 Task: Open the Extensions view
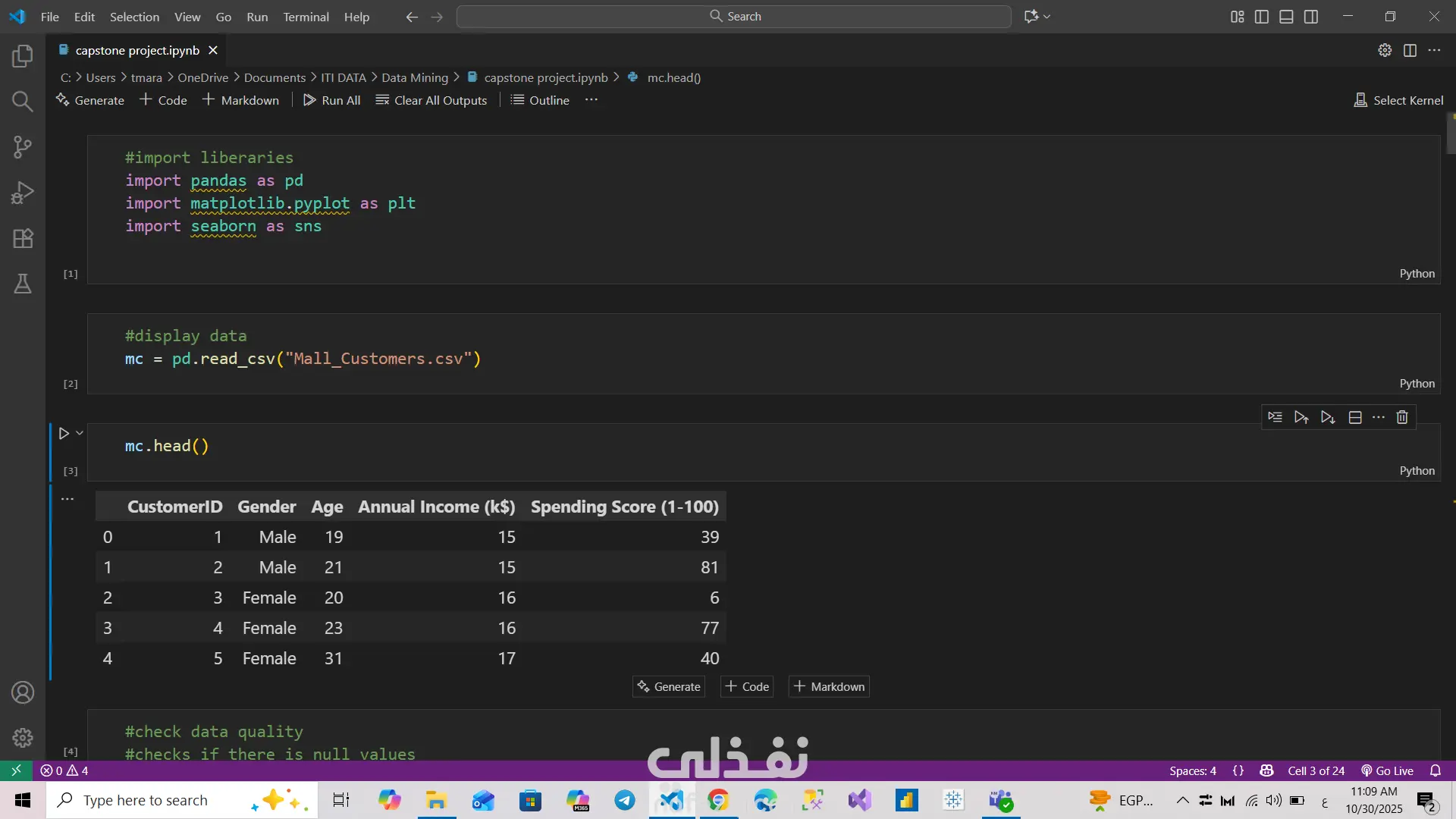pos(23,238)
